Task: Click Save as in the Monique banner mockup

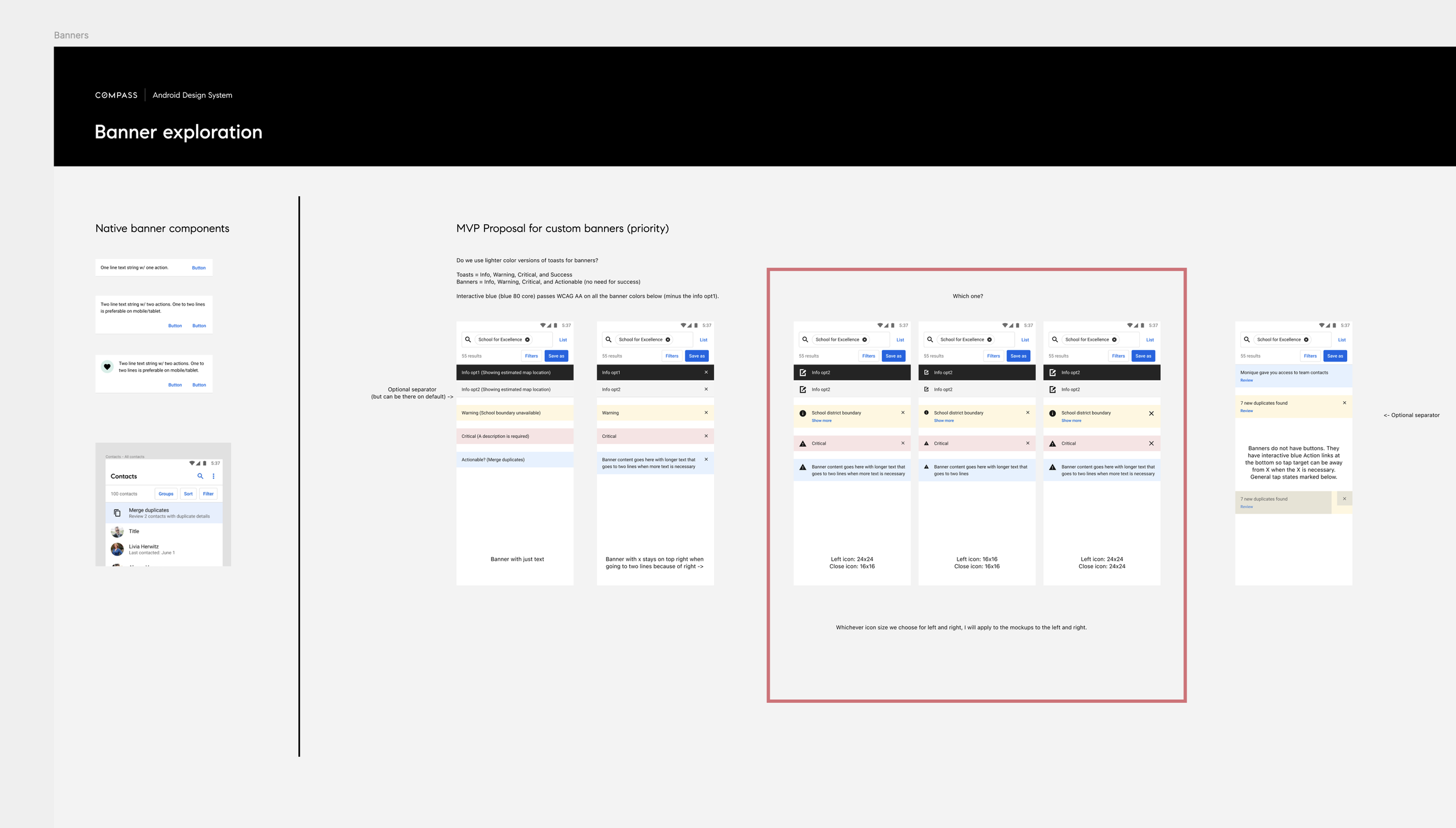Action: pos(1335,356)
